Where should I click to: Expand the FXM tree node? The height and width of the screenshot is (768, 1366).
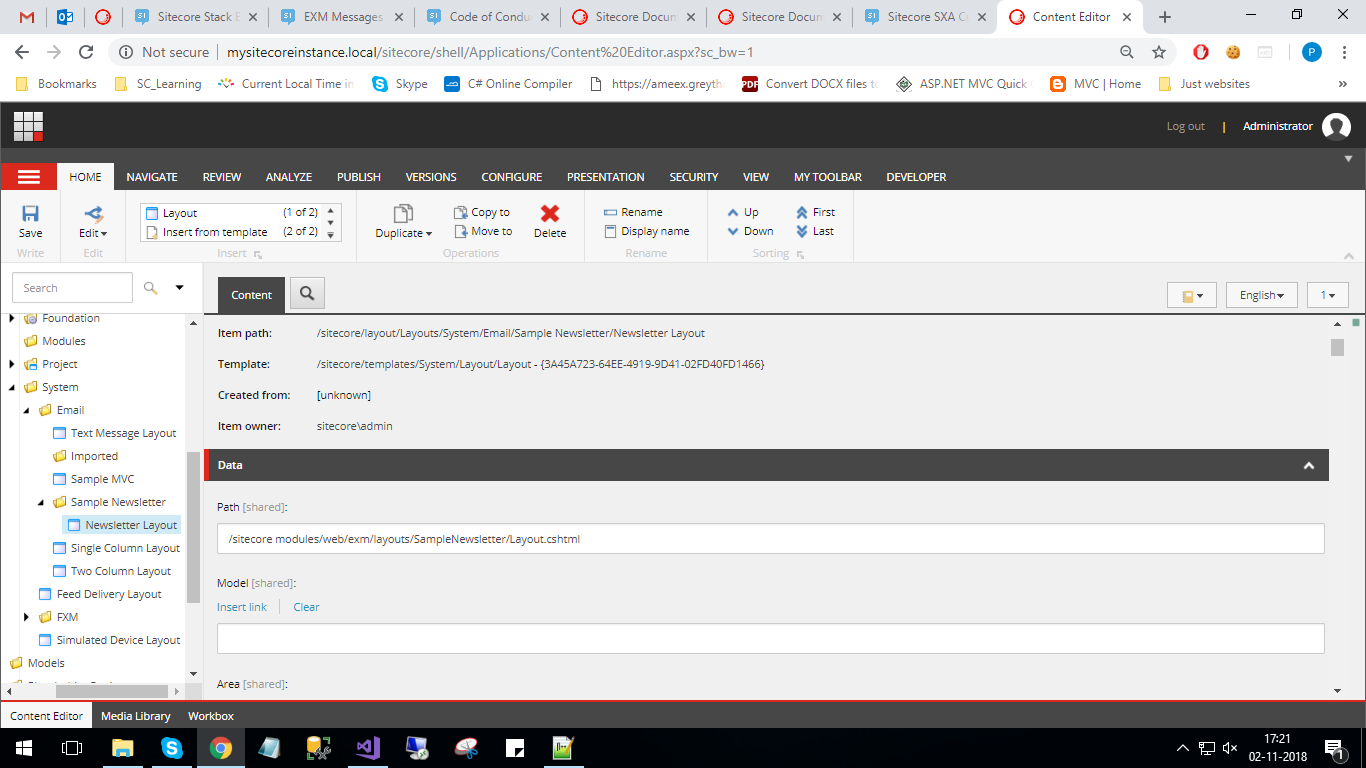point(27,617)
